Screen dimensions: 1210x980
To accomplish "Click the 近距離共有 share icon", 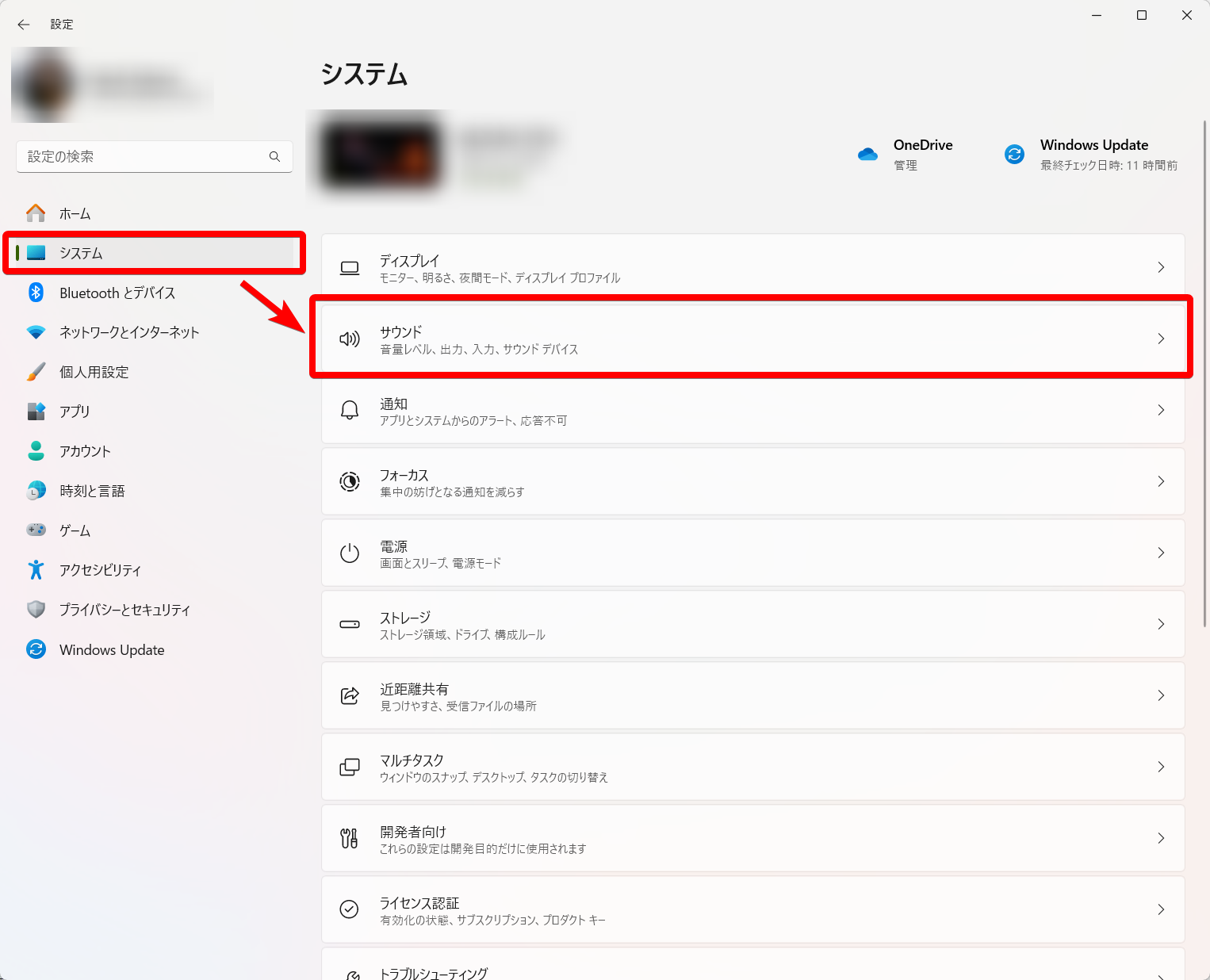I will tap(350, 695).
